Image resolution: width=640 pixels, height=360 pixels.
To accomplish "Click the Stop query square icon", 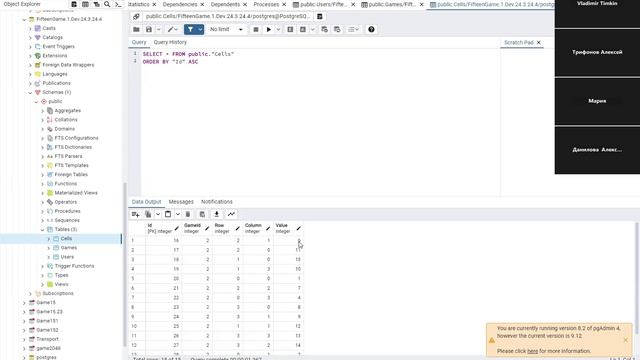I will point(256,29).
